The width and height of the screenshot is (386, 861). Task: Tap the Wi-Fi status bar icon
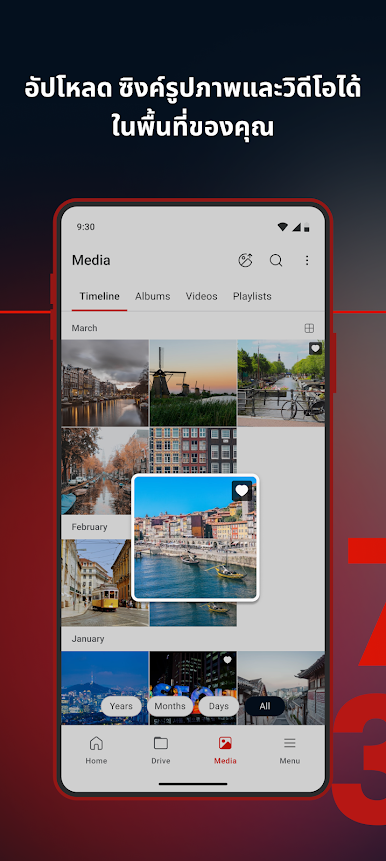[283, 227]
